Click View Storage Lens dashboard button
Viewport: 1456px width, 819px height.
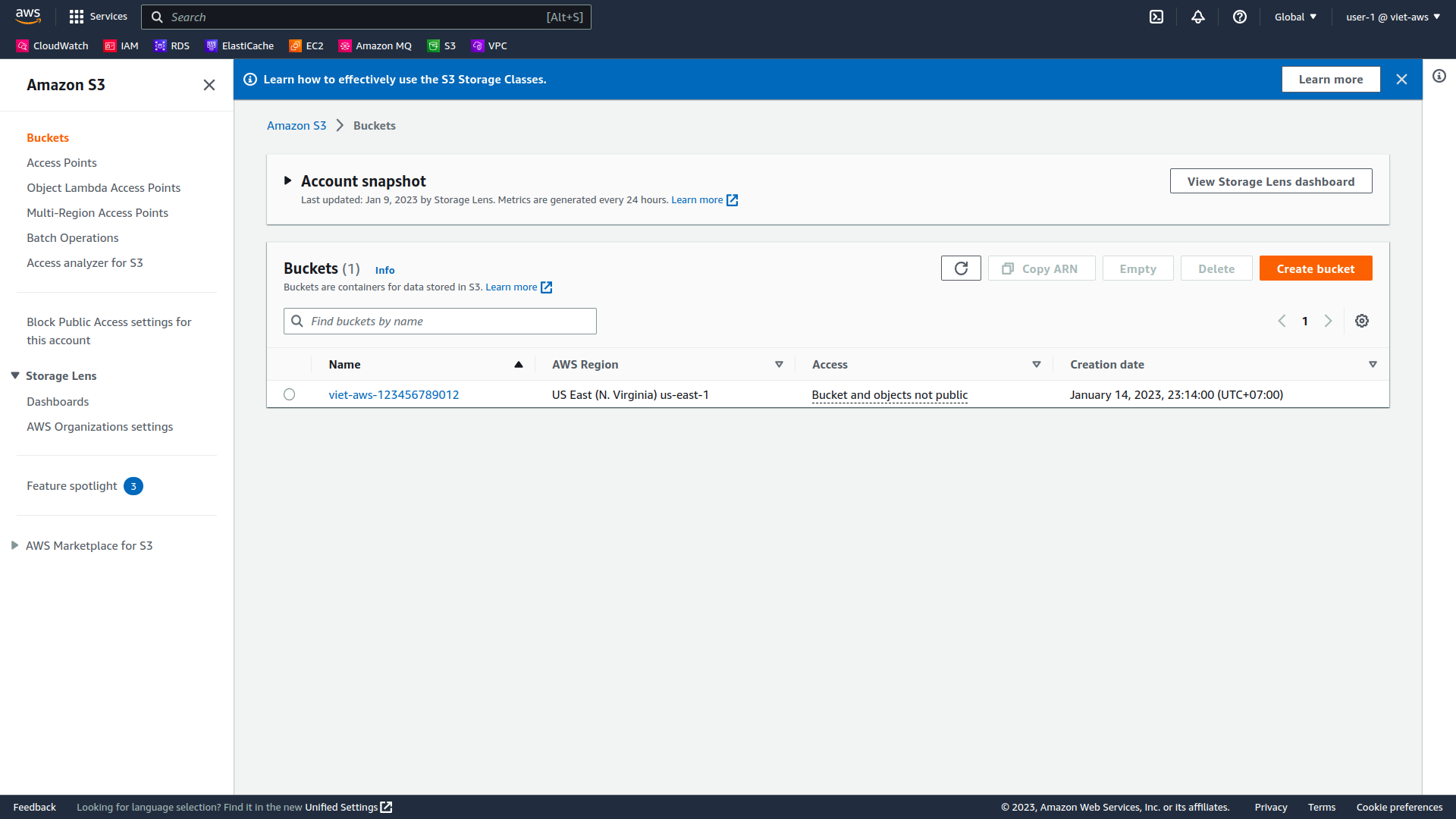pyautogui.click(x=1271, y=181)
